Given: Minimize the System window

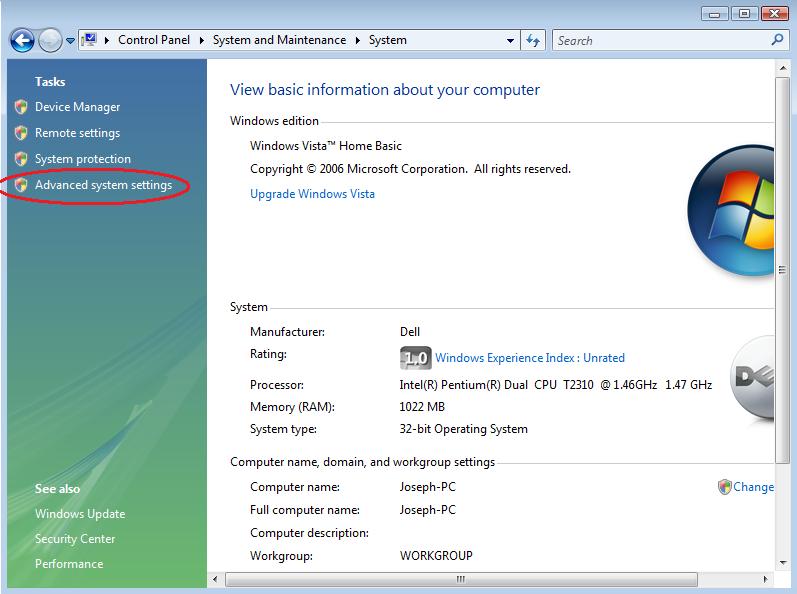Looking at the screenshot, I should [714, 14].
